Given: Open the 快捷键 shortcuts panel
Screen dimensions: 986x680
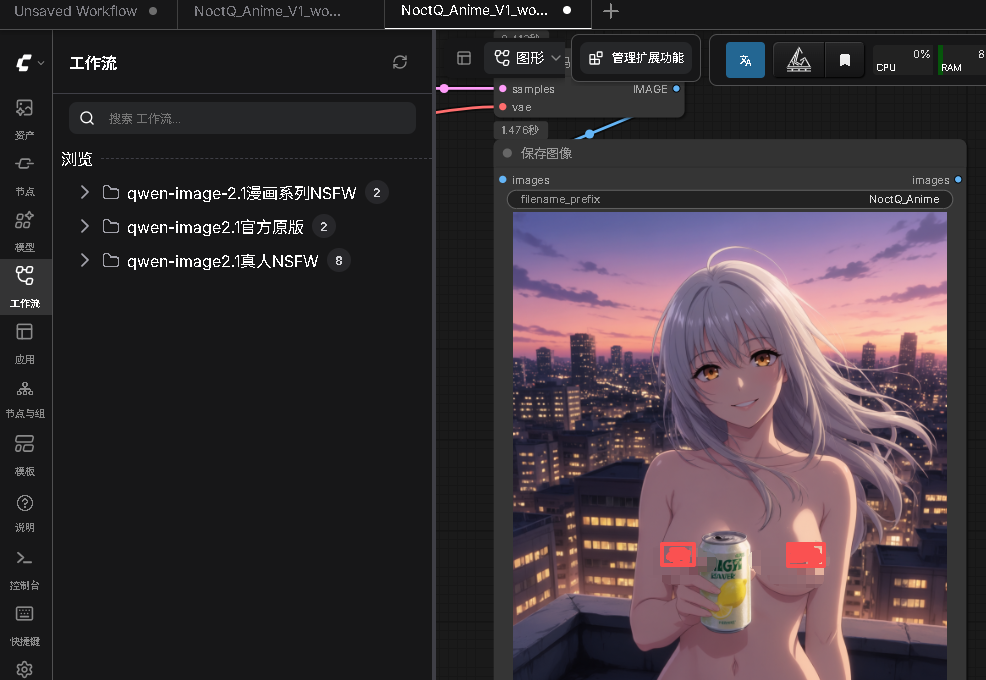Looking at the screenshot, I should pyautogui.click(x=25, y=625).
